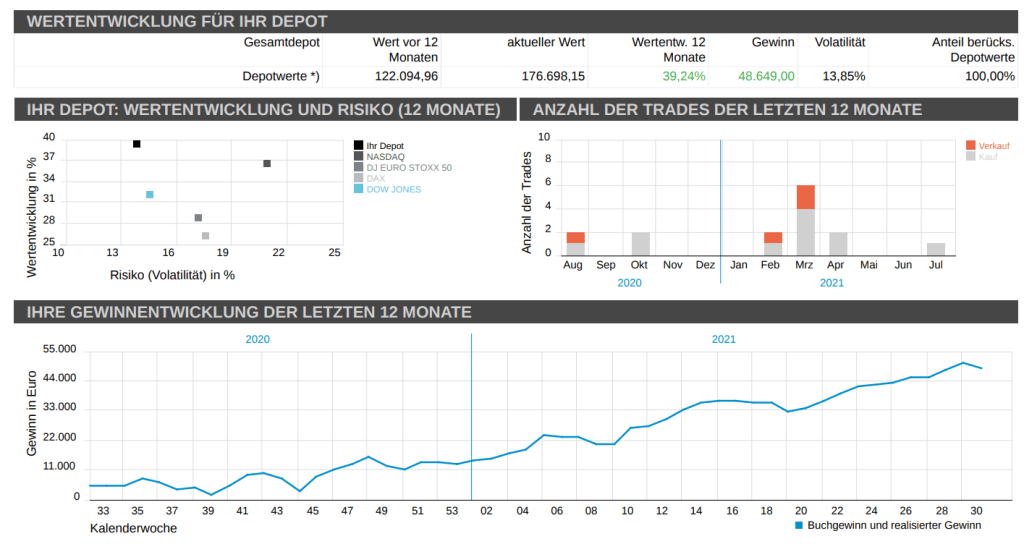
Task: Click the blue Buchgewinn legend swatch
Action: click(x=799, y=525)
